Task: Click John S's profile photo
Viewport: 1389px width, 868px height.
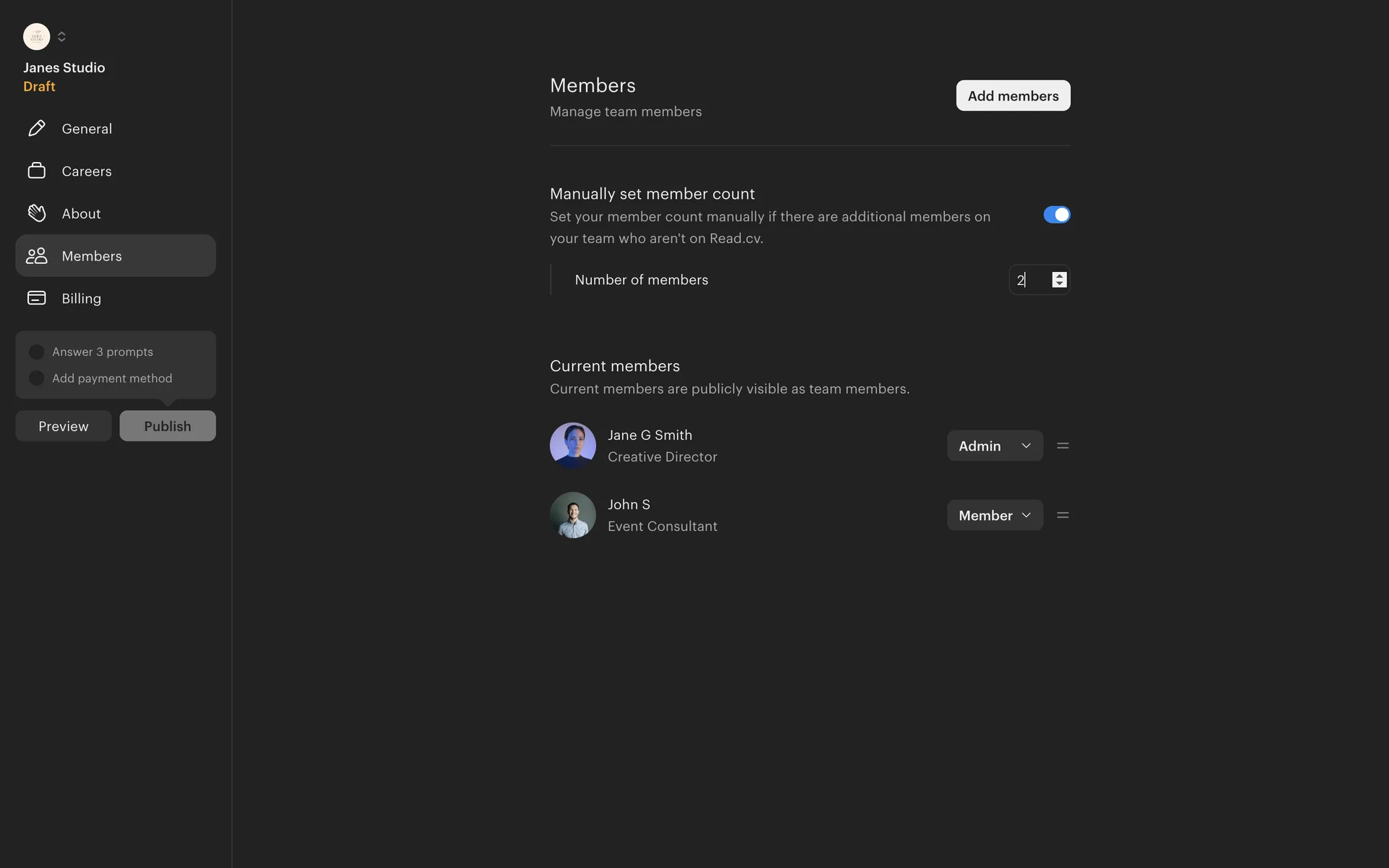Action: pyautogui.click(x=572, y=515)
